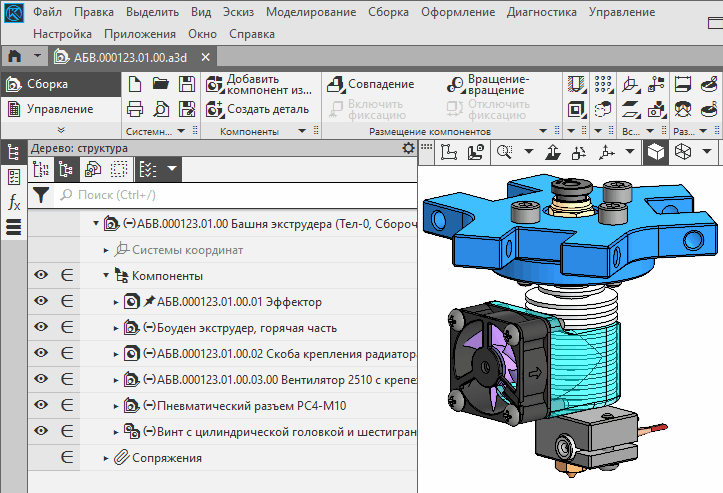This screenshot has width=723, height=493.
Task: Click the Create part (Создать деталь) icon
Action: [x=215, y=109]
